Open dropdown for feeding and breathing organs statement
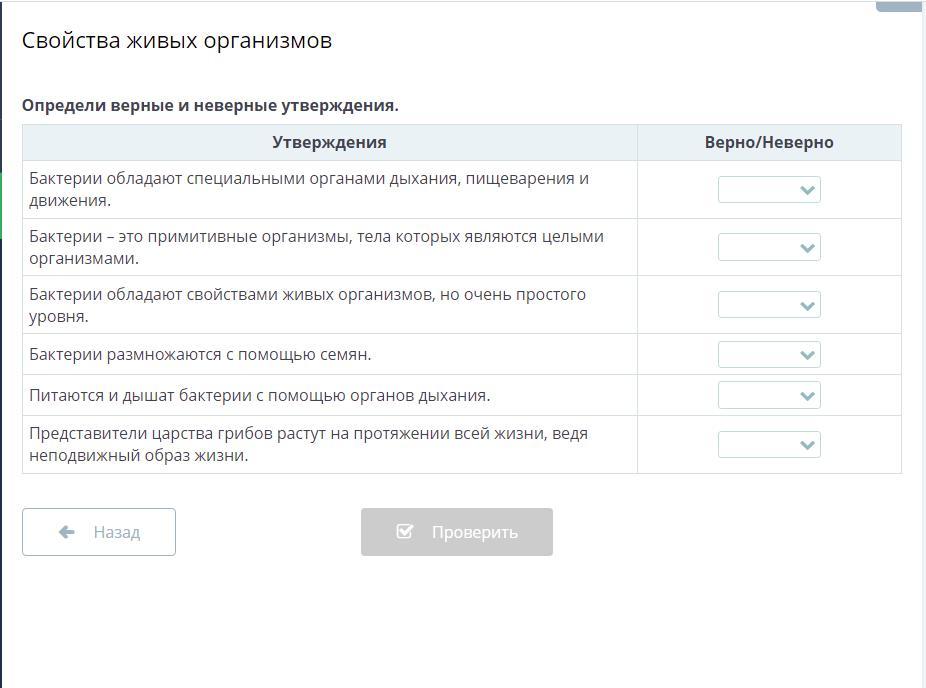926x688 pixels. click(x=769, y=396)
